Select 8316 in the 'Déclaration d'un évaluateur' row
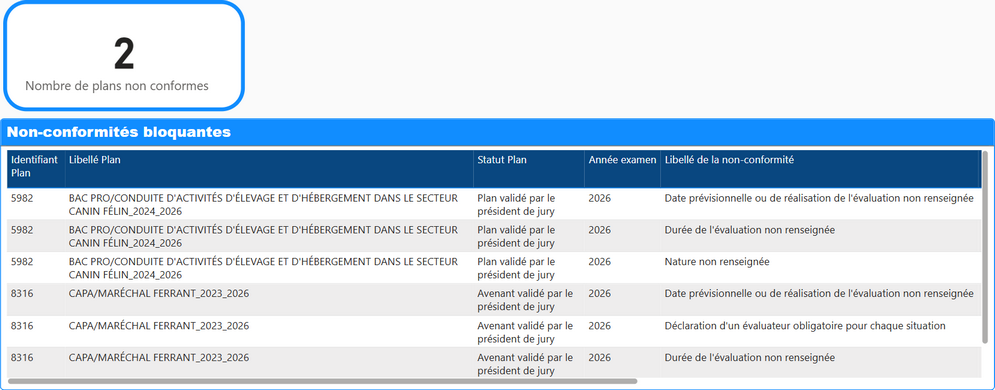Viewport: 995px width, 390px height. pyautogui.click(x=22, y=326)
